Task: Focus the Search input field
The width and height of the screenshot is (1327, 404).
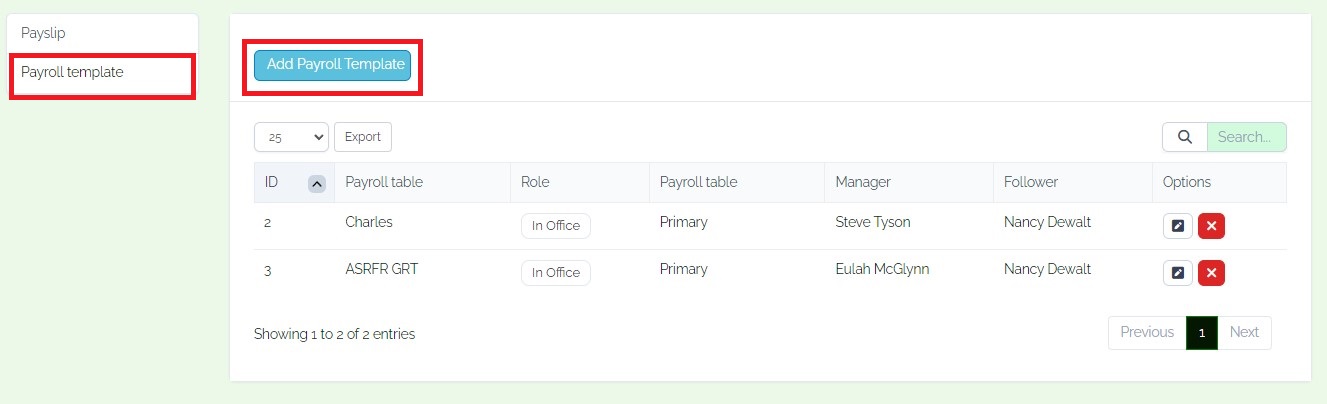Action: point(1246,137)
